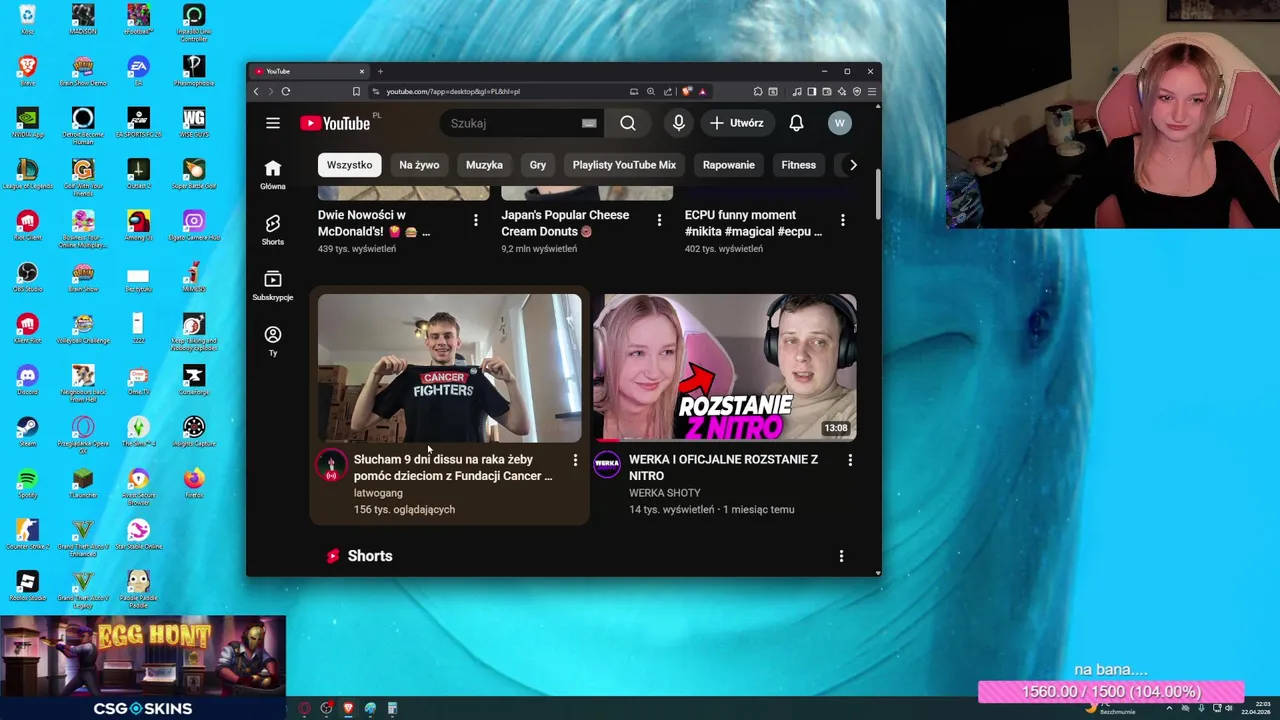Click the Brave icon in the taskbar

348,708
